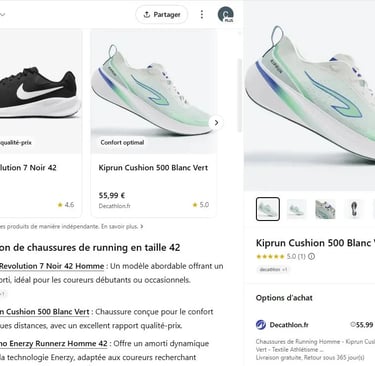375x366 pixels.
Task: Show the third shoe thumbnail view
Action: click(325, 209)
